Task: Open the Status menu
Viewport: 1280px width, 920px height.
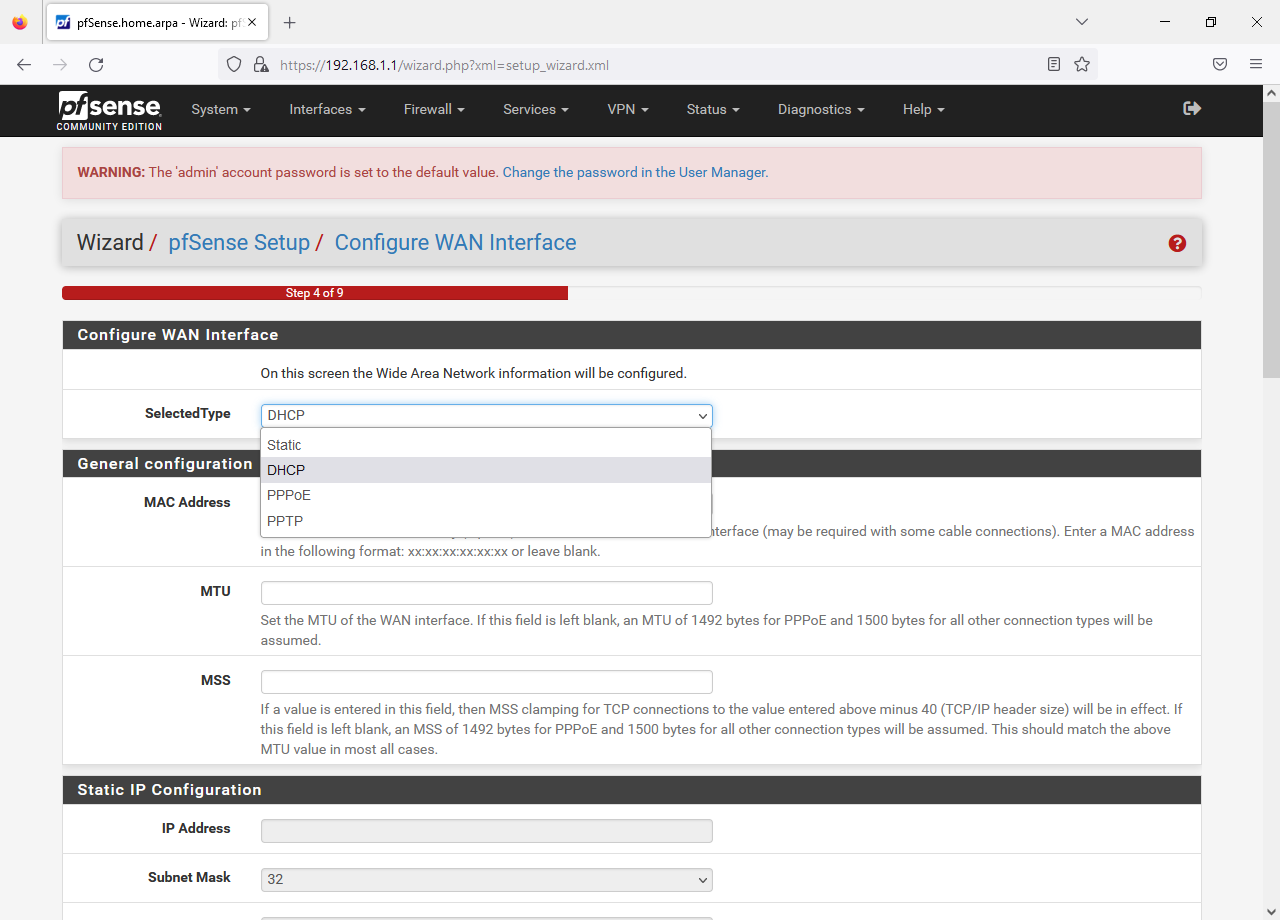Action: (713, 109)
